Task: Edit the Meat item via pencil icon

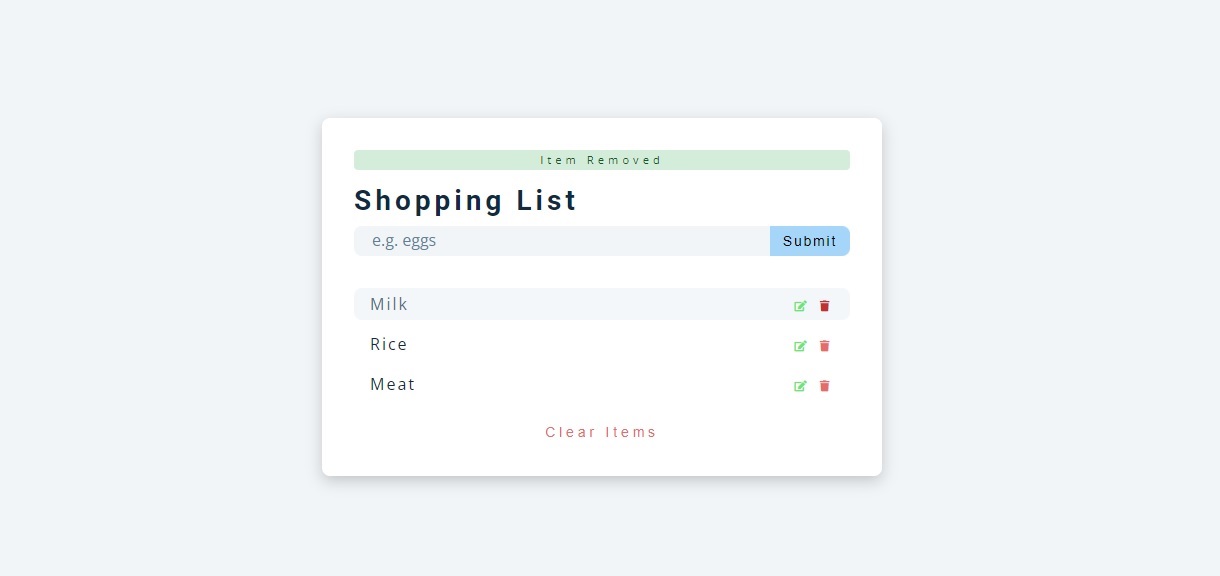Action: click(800, 386)
